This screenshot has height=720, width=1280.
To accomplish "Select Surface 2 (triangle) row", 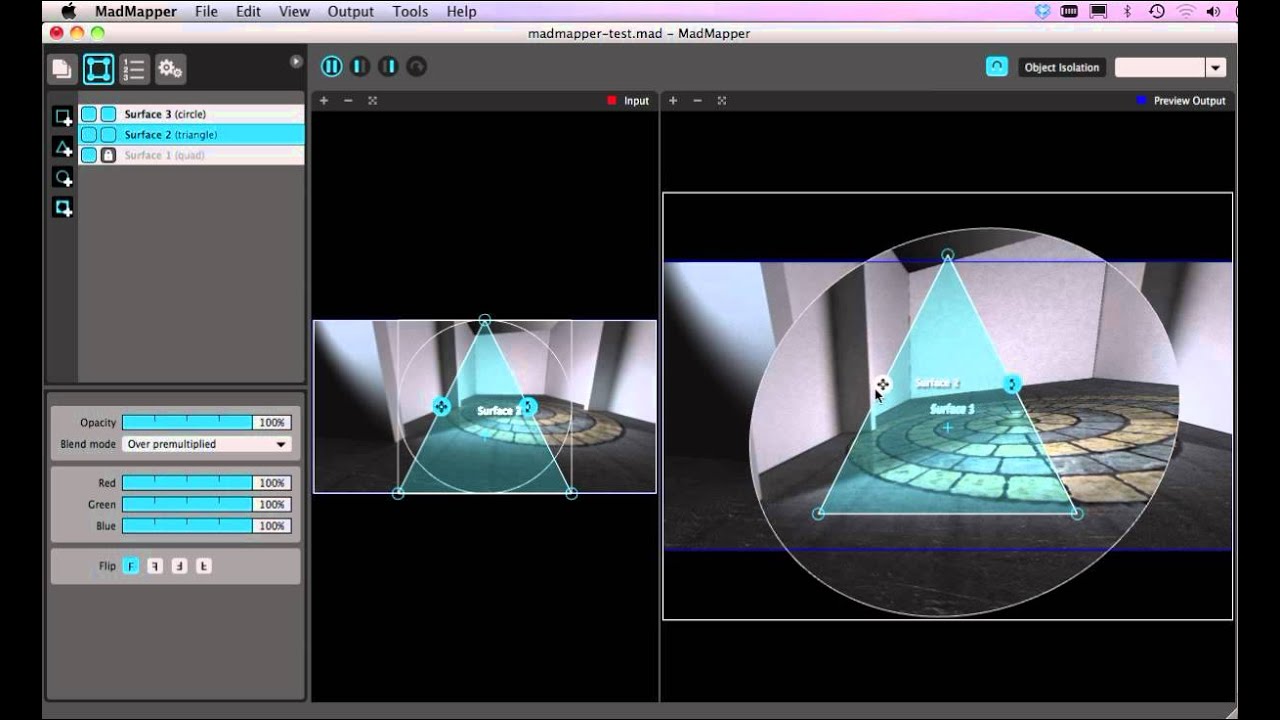I will (192, 134).
